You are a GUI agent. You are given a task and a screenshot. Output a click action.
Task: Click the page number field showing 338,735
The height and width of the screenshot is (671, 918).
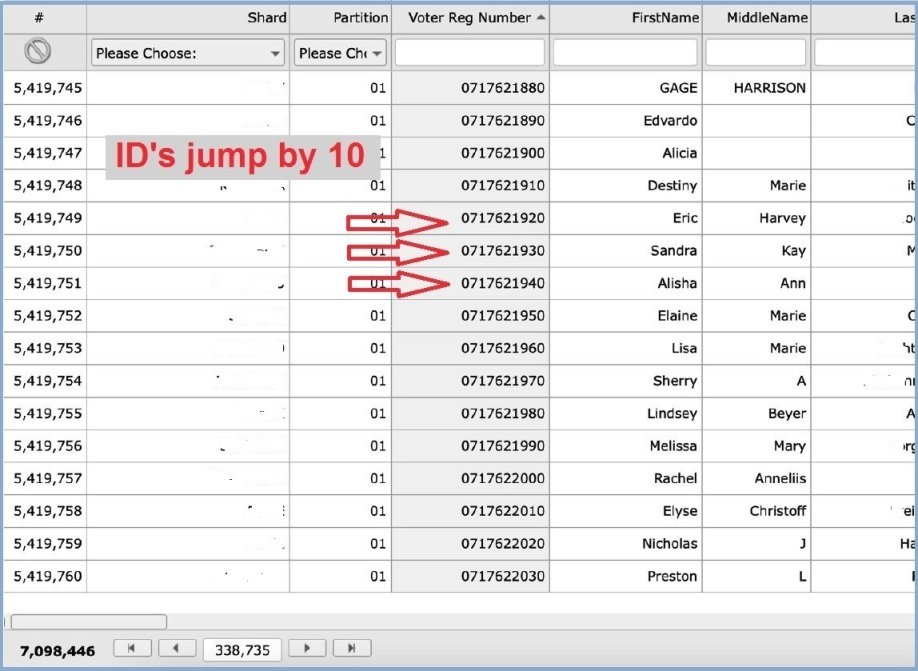tap(242, 650)
